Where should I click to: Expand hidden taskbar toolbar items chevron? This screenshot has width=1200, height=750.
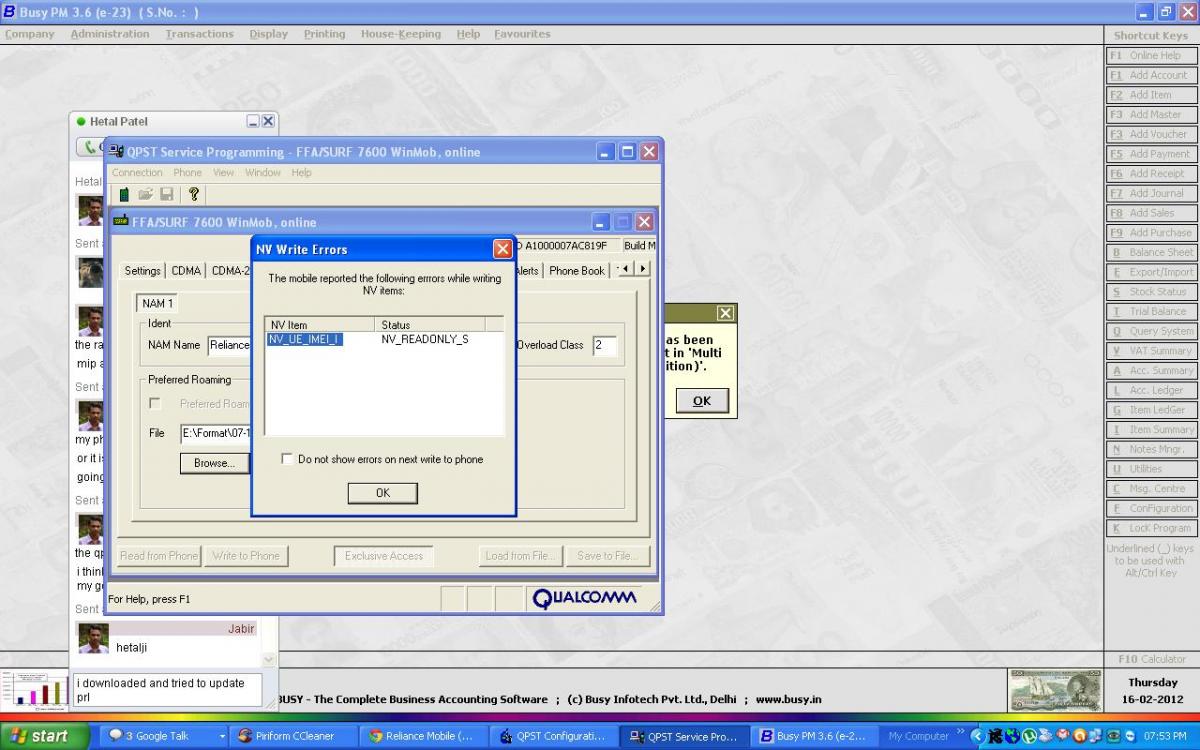960,733
